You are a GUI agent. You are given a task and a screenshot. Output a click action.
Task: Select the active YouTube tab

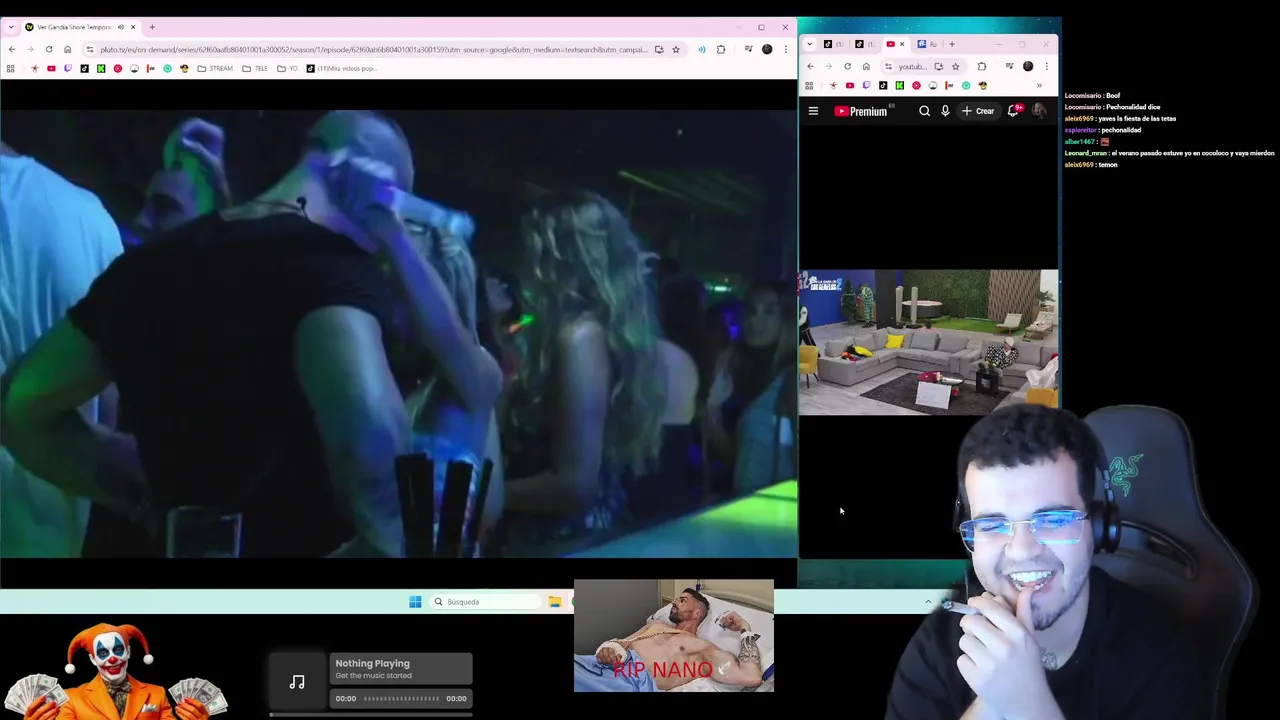coord(894,44)
